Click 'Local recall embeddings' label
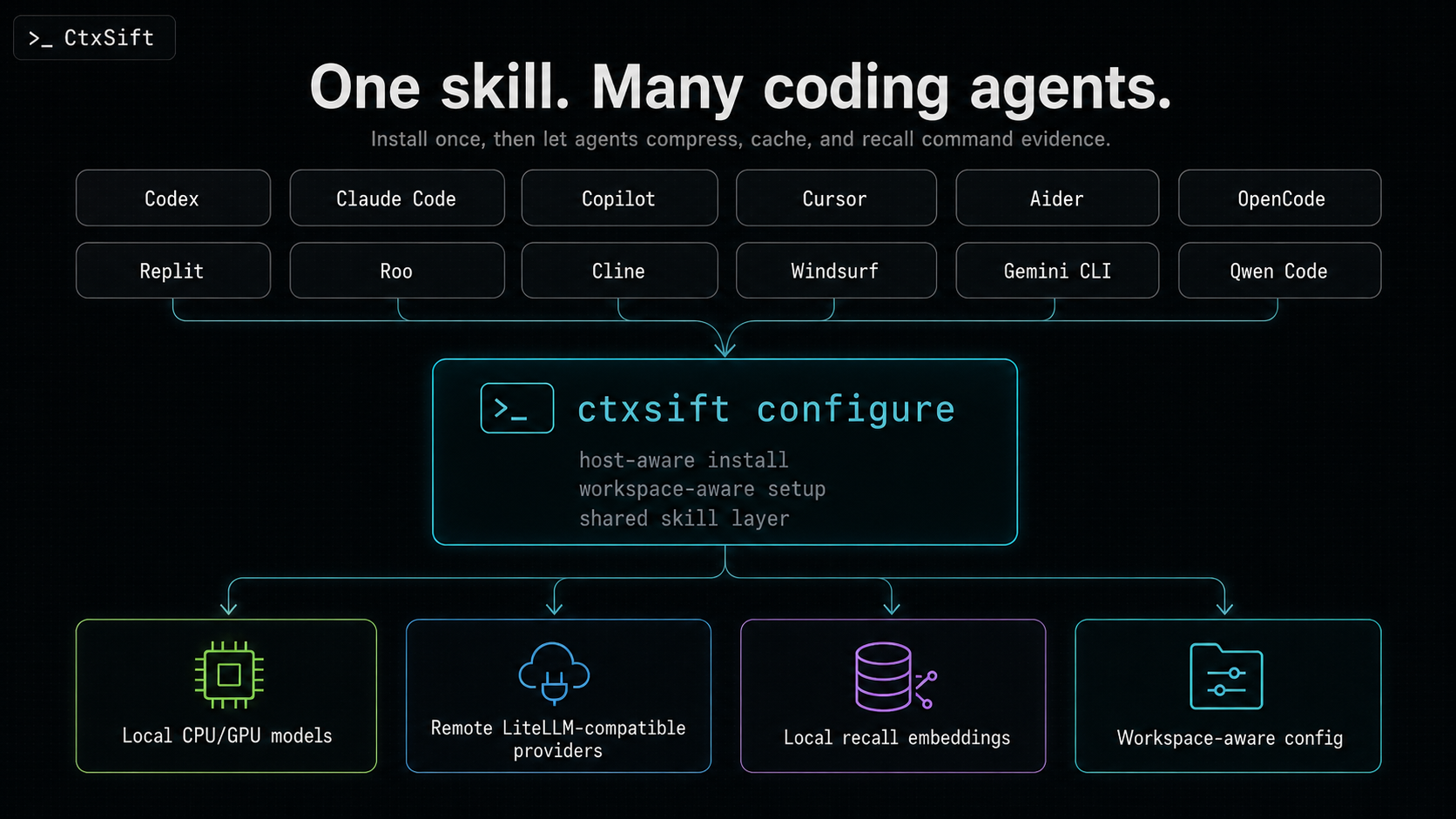This screenshot has height=819, width=1456. (897, 737)
